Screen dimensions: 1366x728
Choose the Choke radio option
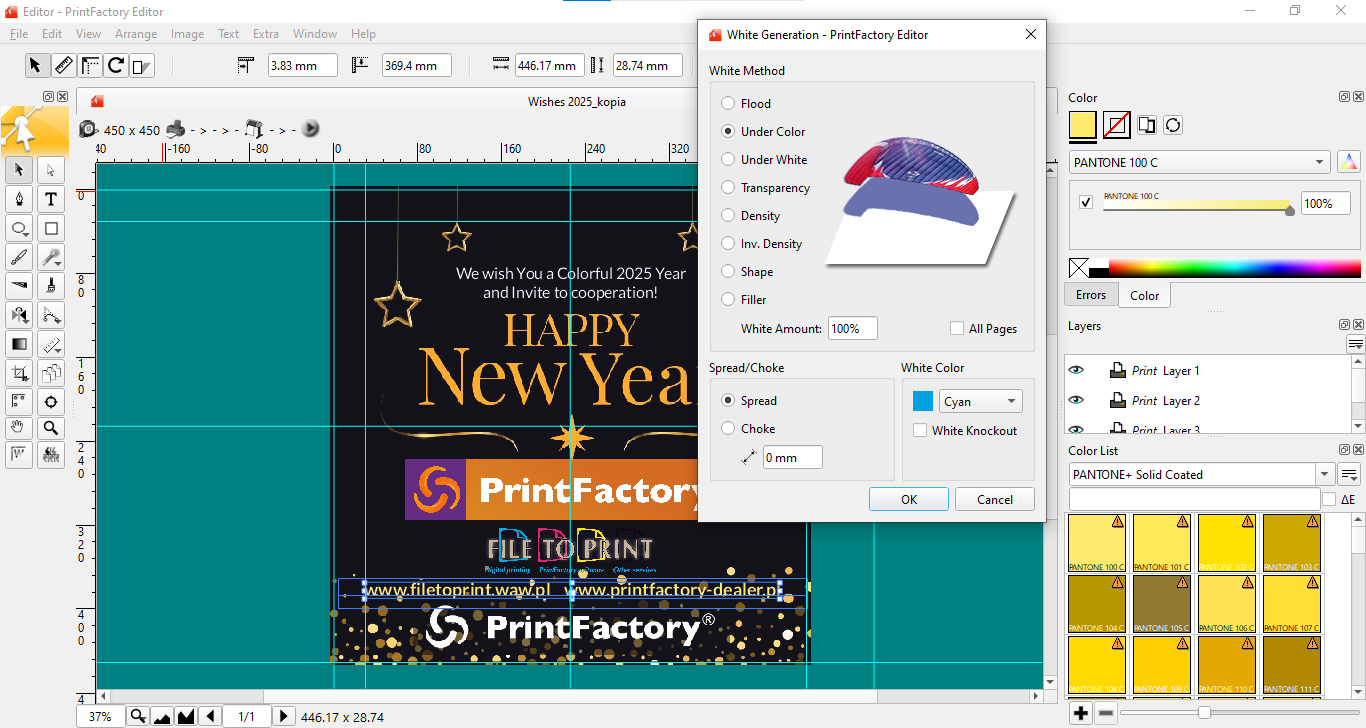728,429
